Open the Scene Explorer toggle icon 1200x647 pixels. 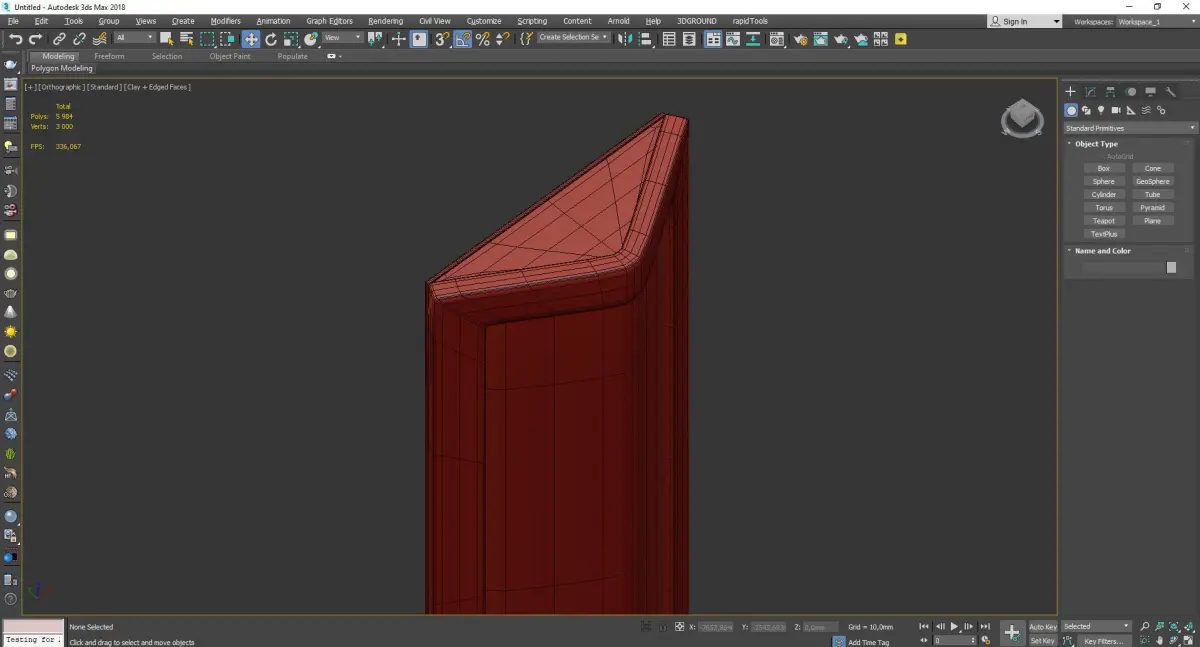669,39
